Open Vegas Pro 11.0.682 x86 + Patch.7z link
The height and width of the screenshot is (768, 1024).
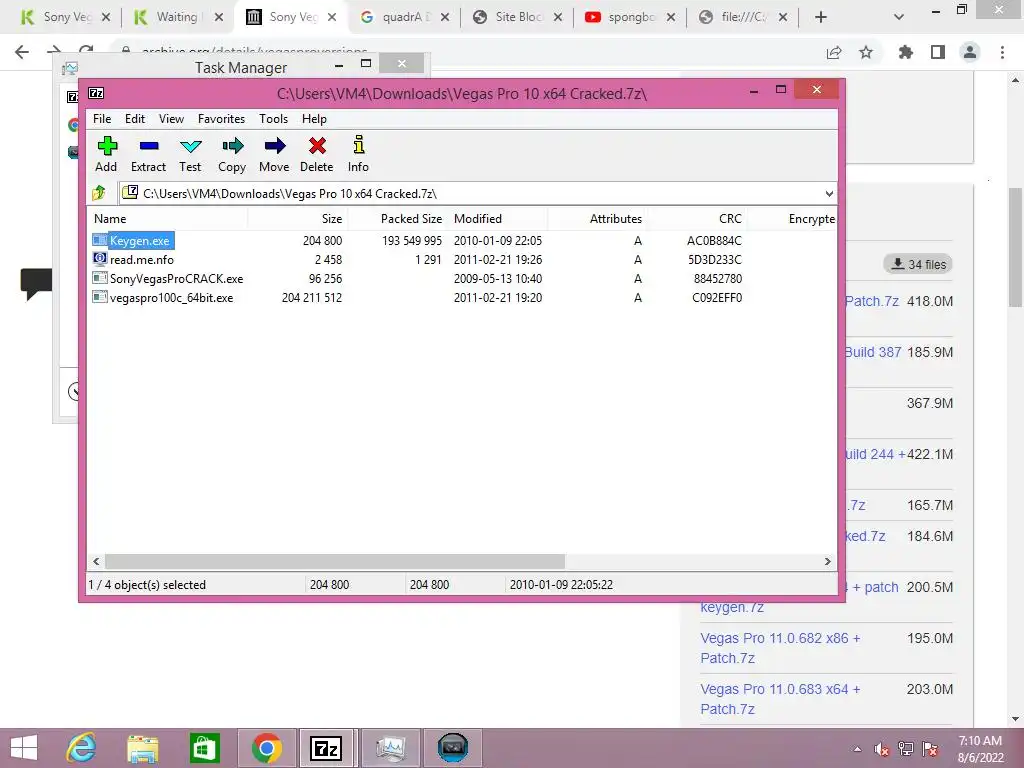(780, 648)
